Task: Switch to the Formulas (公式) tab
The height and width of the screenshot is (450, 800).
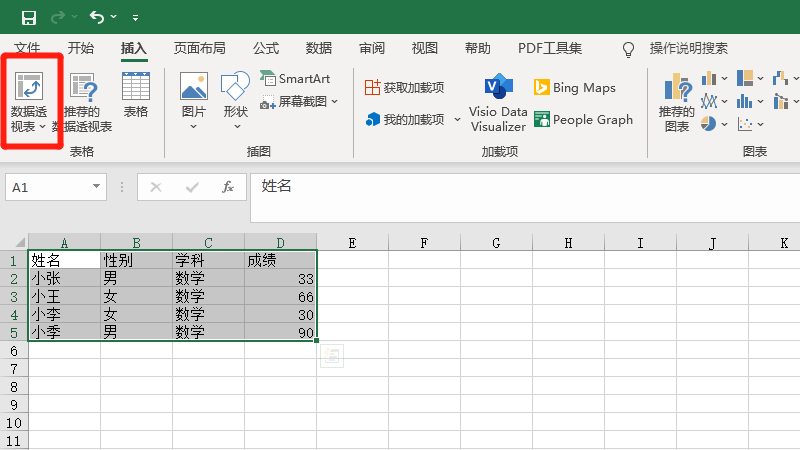Action: click(266, 48)
